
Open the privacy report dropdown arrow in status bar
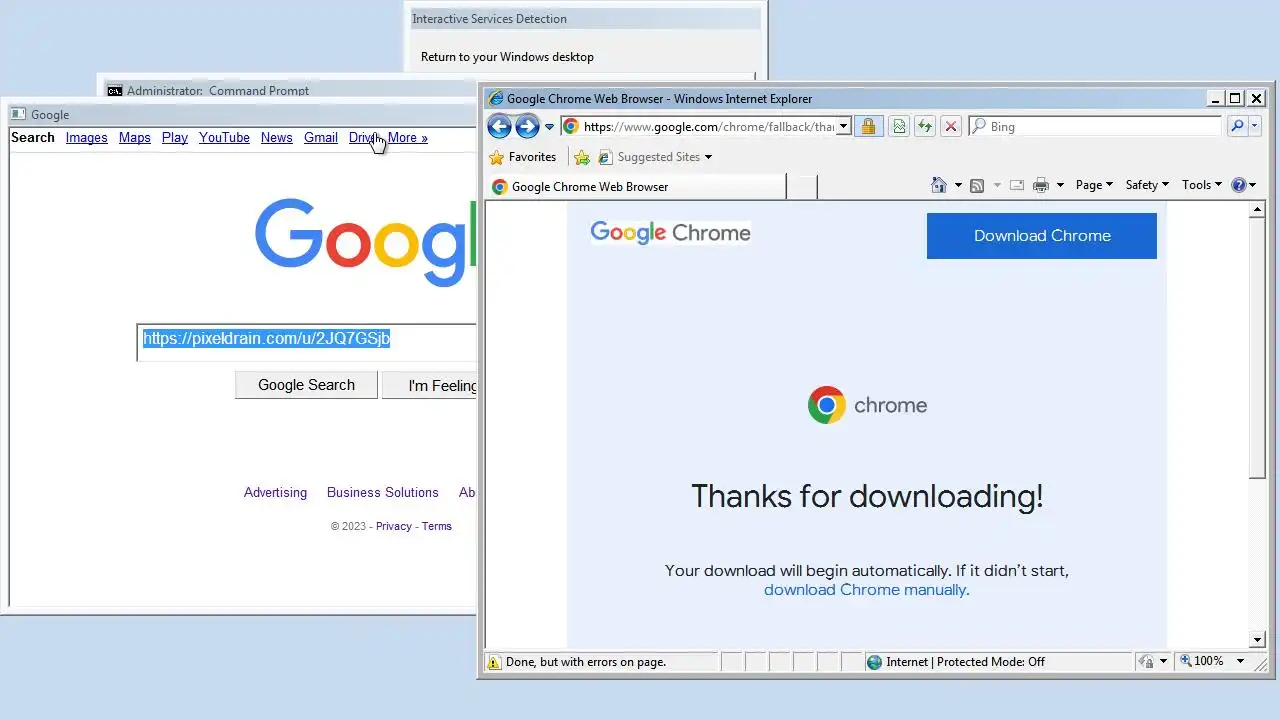tap(1163, 662)
